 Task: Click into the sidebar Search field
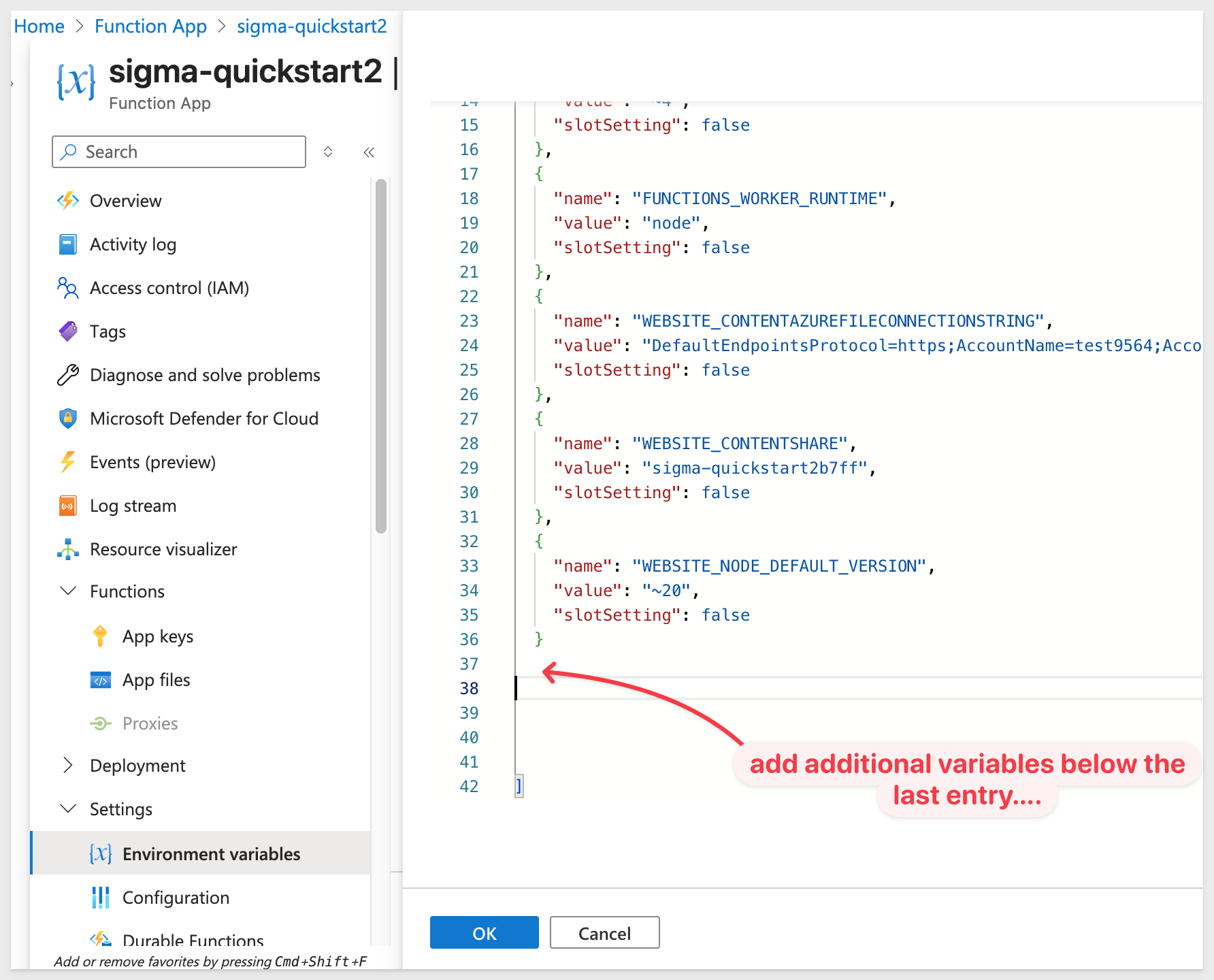point(179,152)
